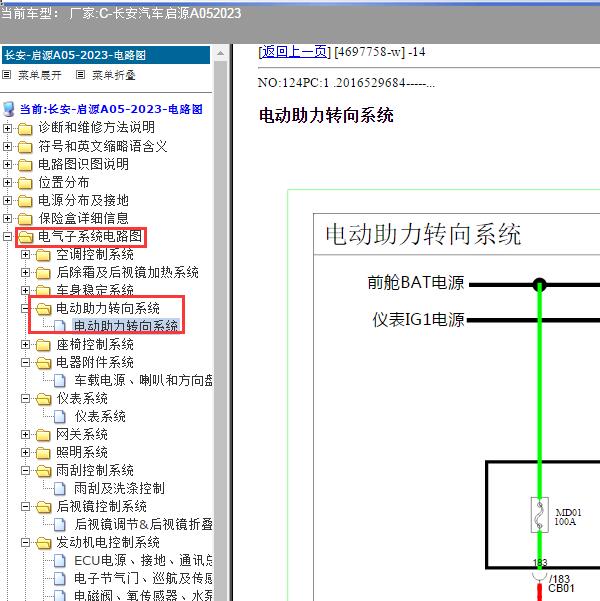Click the 雨刮控制系统 open folder icon
600x601 pixels.
[44, 471]
